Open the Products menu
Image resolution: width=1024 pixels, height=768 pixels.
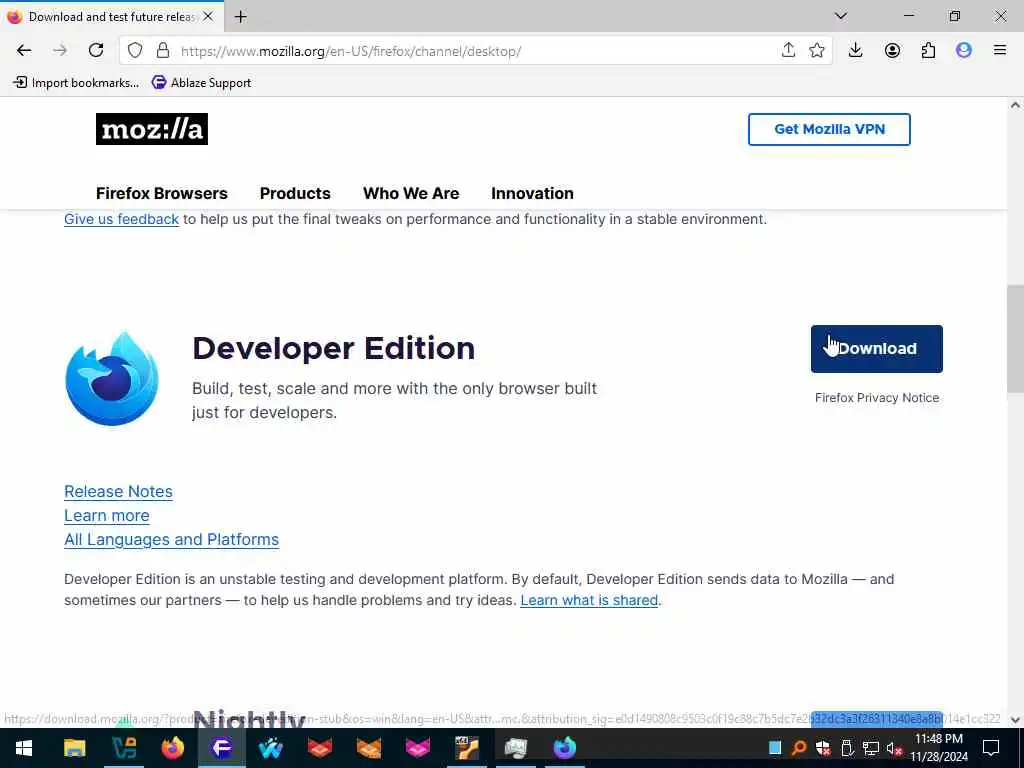click(295, 193)
